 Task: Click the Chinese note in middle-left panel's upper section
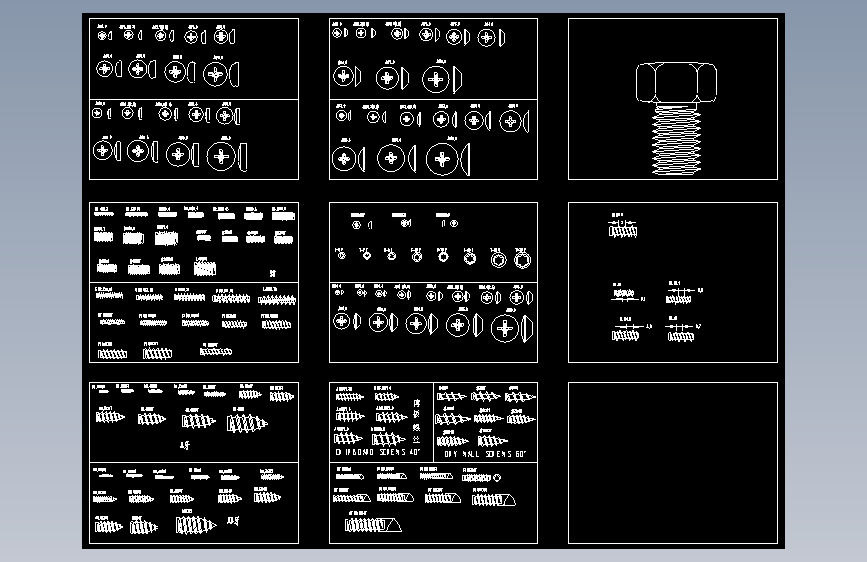[x=273, y=273]
